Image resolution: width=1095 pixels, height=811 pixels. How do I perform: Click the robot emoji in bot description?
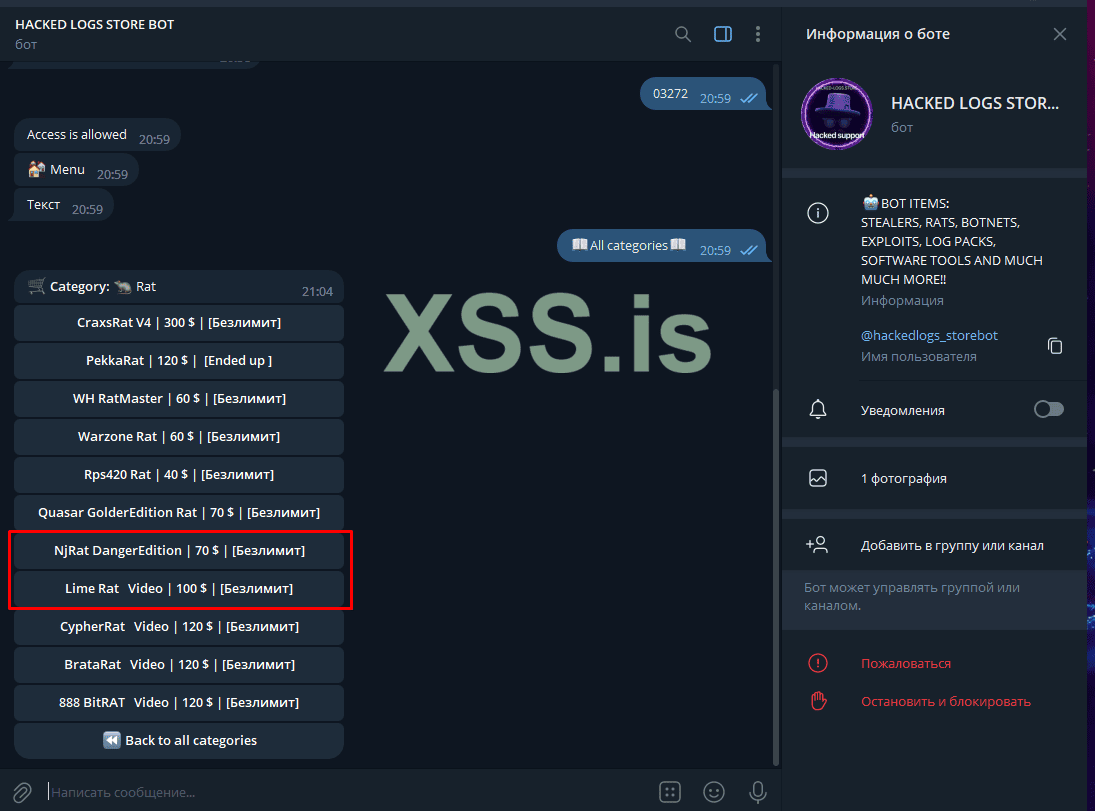870,203
